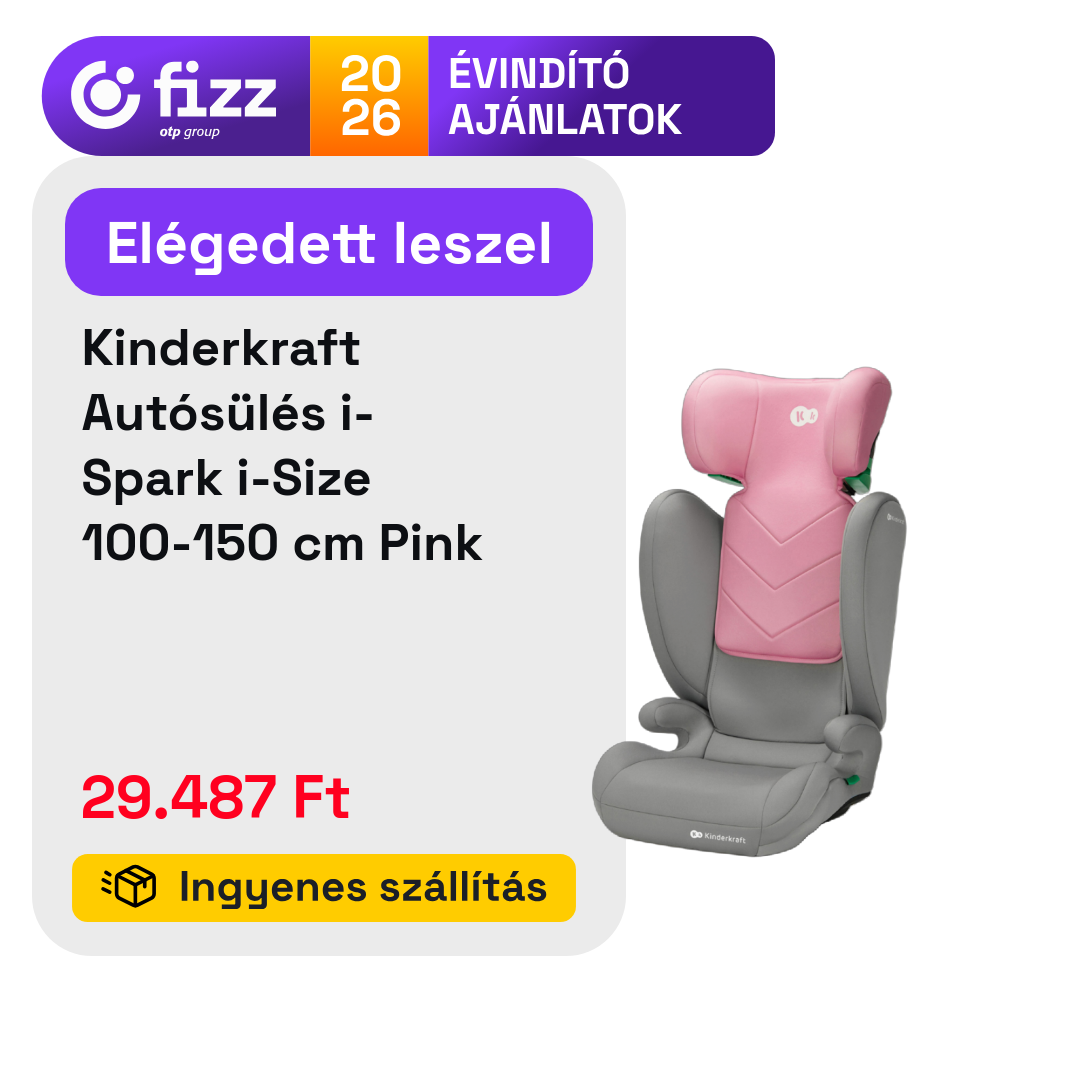The image size is (1080, 1080).
Task: Open the Kinderkraft Autósülés product title
Action: tap(282, 445)
